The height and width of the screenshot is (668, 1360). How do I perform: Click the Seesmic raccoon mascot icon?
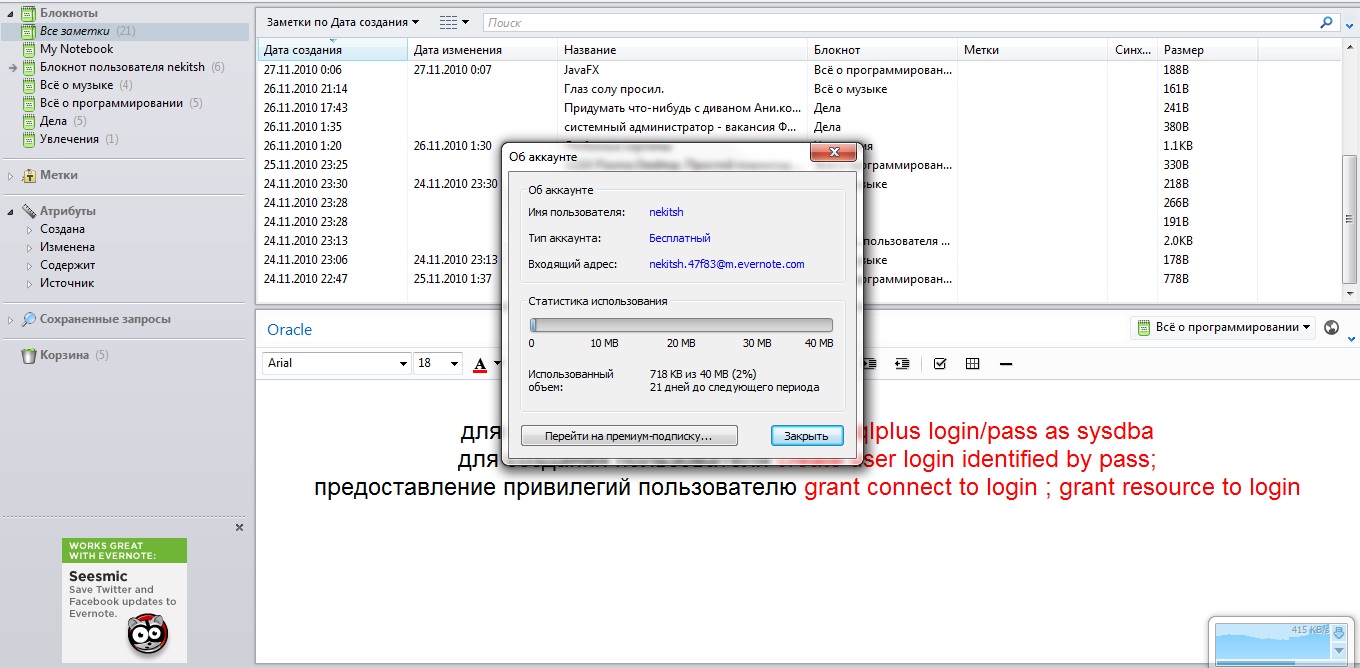(x=148, y=633)
